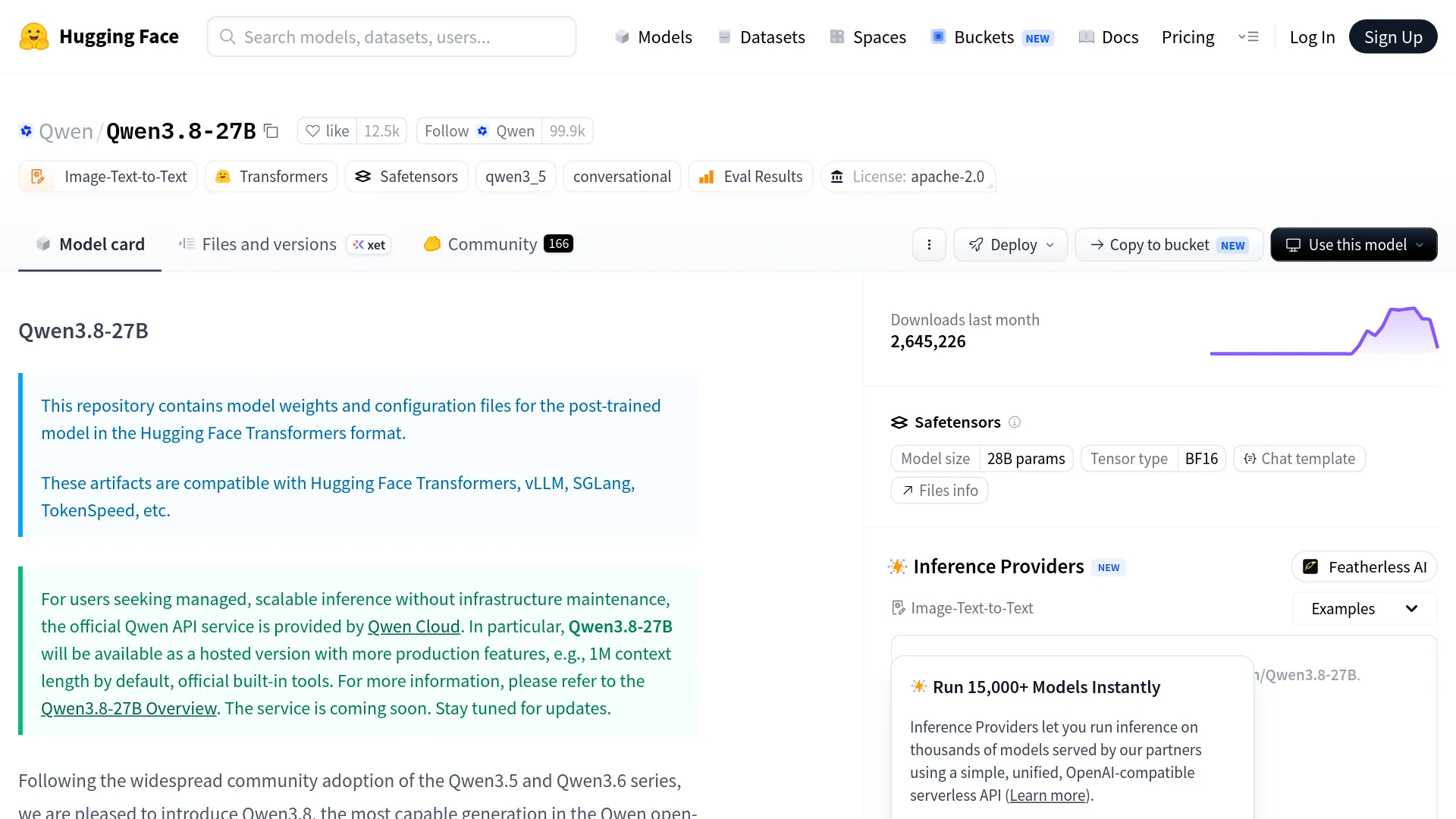Follow the Qwen organization

[479, 131]
